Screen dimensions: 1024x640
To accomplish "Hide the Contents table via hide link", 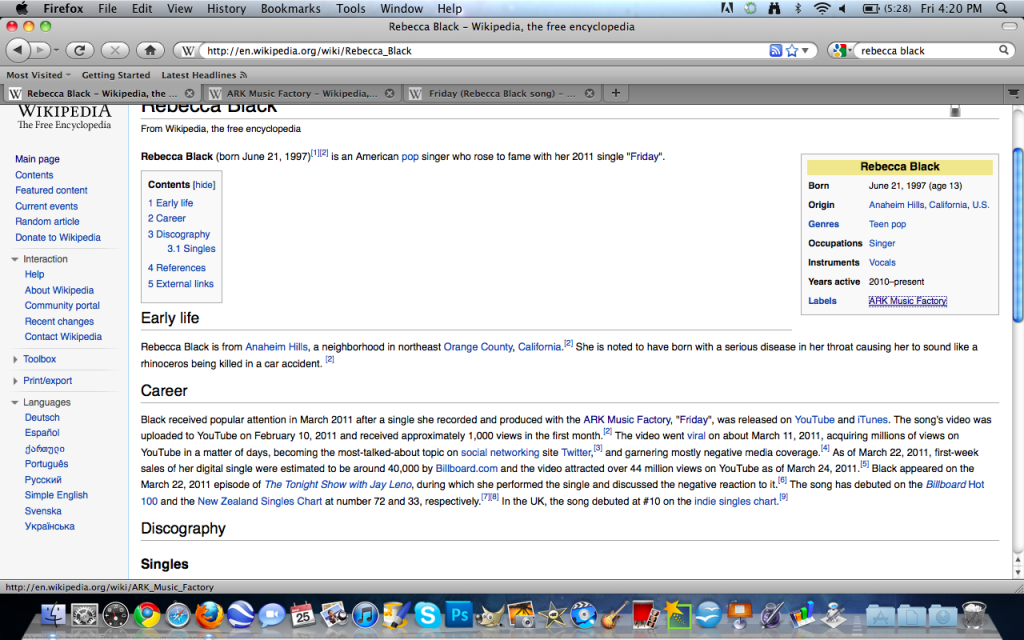I will [204, 185].
